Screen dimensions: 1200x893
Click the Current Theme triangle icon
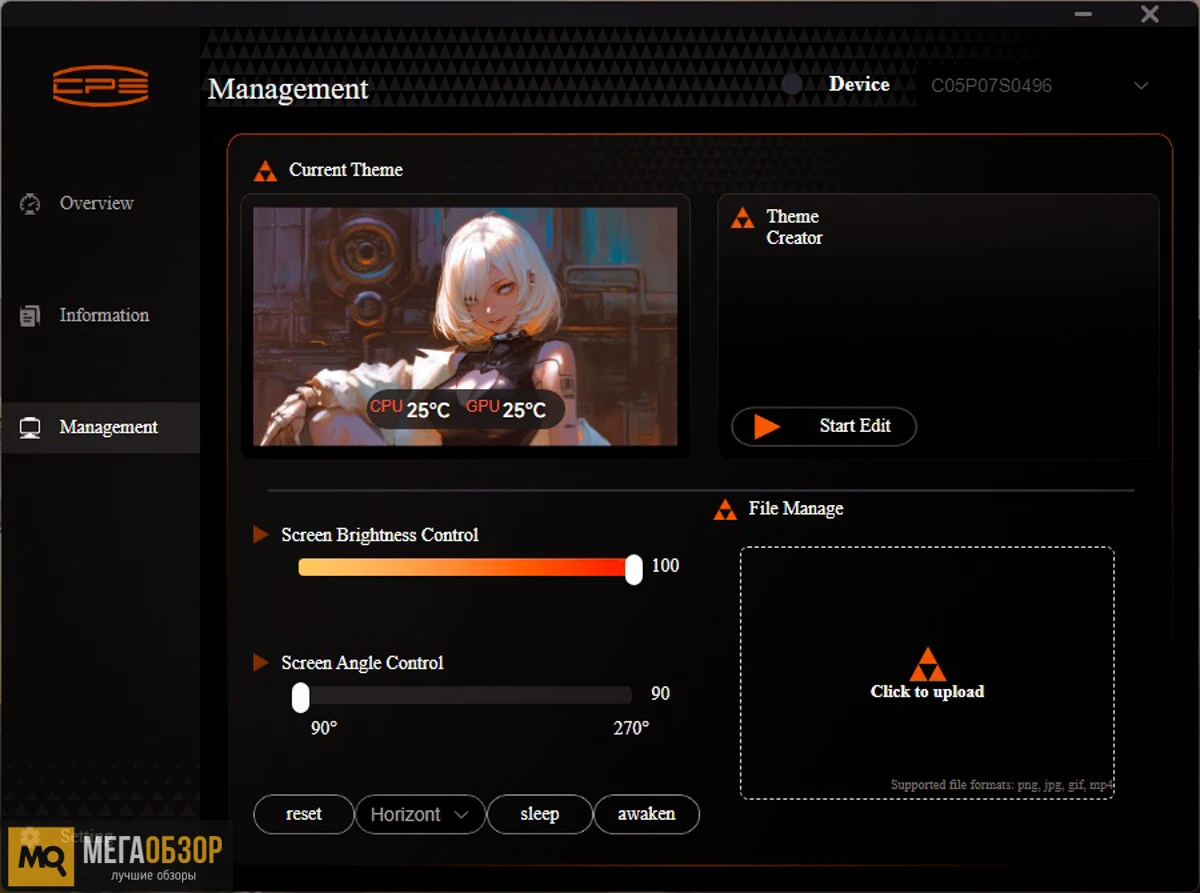point(265,171)
